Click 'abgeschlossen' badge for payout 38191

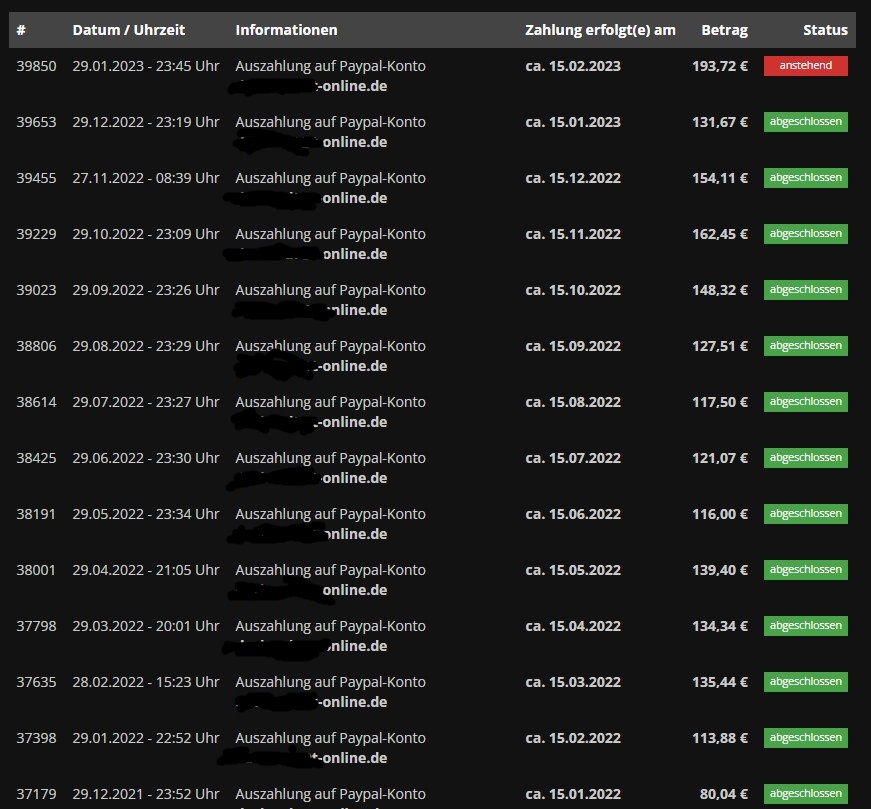[805, 514]
